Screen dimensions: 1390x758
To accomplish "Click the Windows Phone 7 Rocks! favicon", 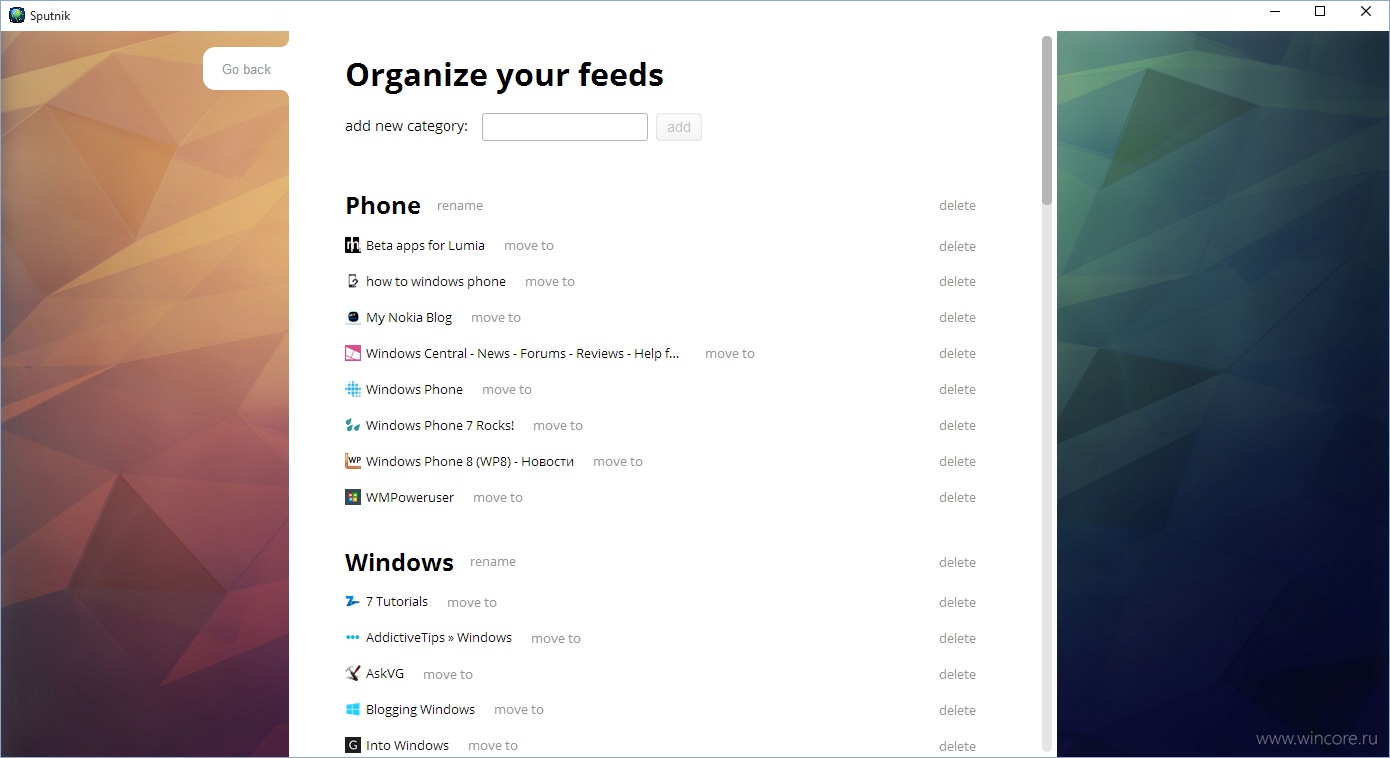I will (x=353, y=425).
